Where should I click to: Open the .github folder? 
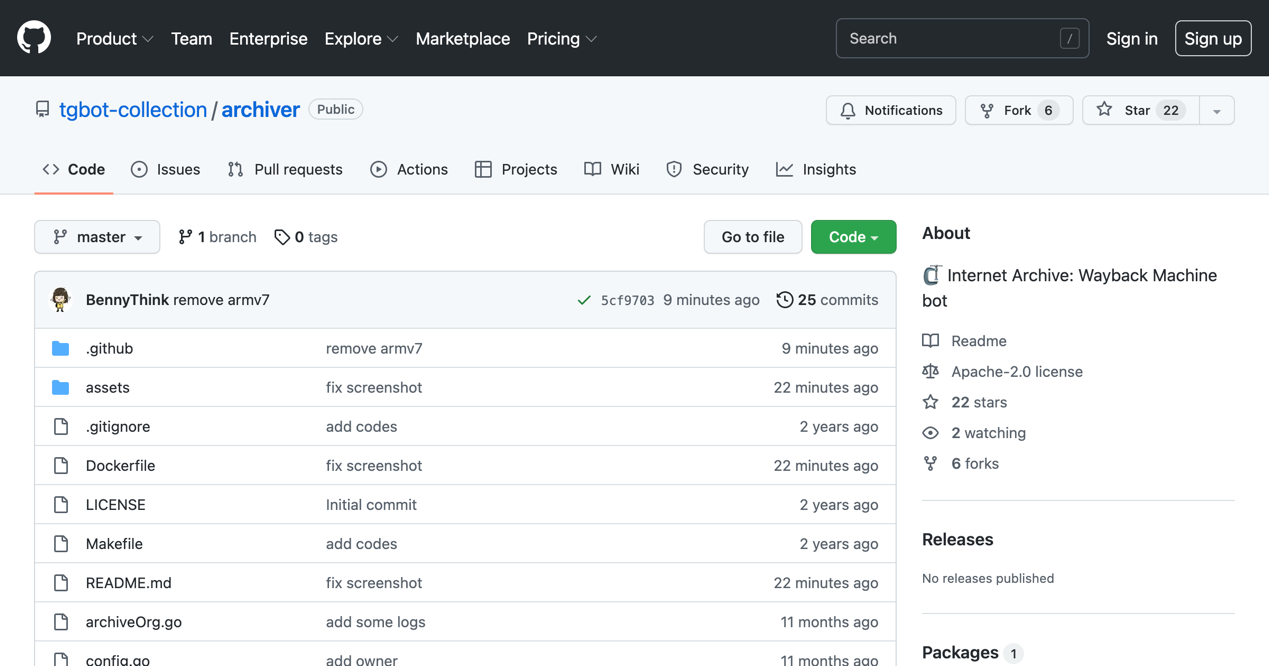[109, 348]
